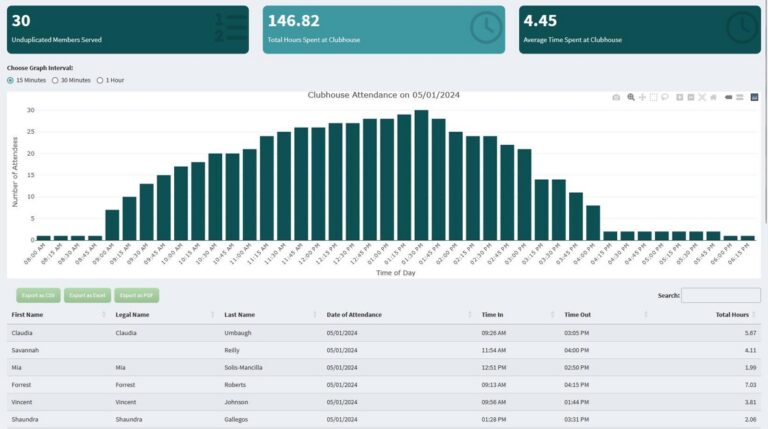The width and height of the screenshot is (768, 429).
Task: Focus the table Search input field
Action: (721, 295)
